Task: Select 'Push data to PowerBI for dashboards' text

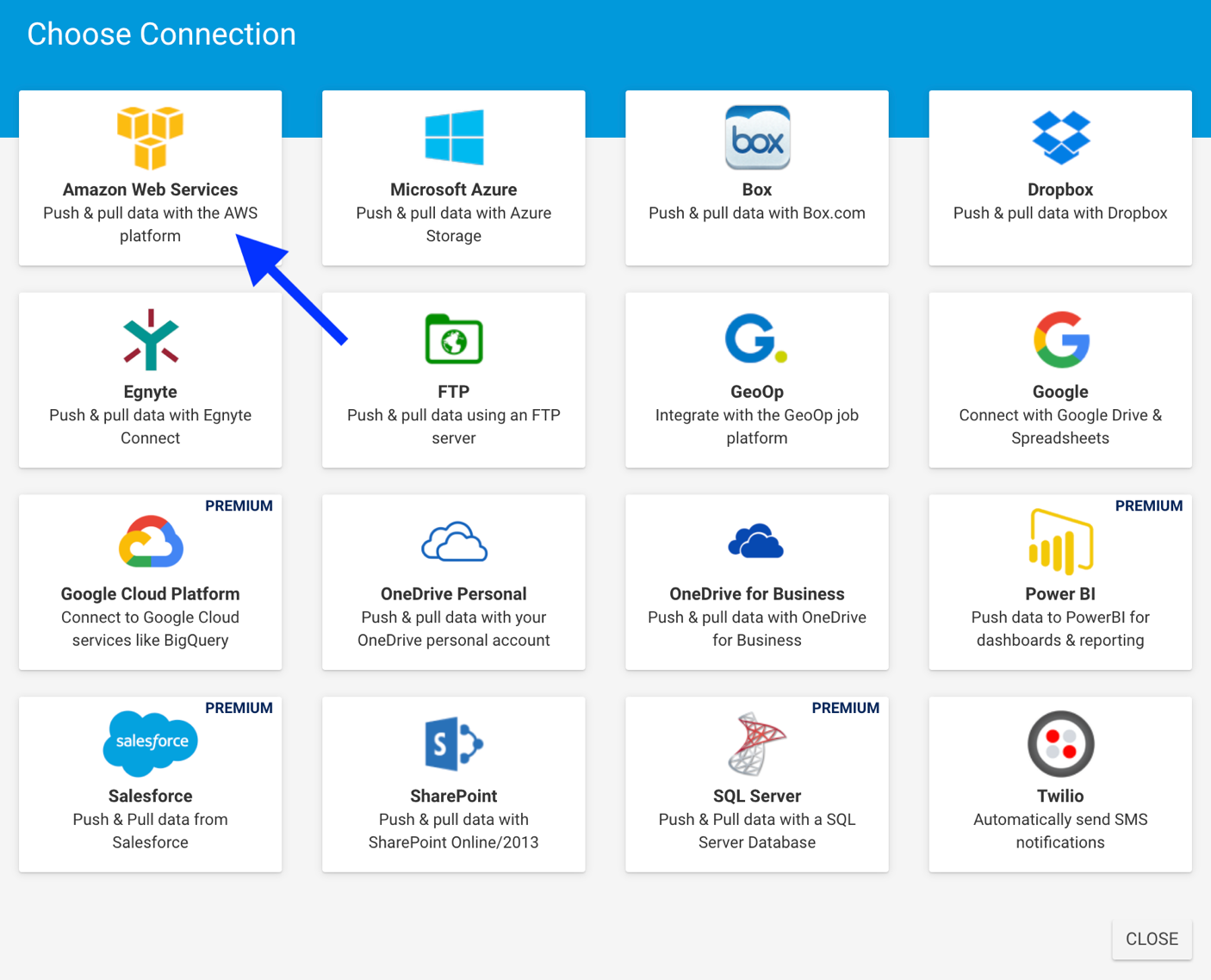Action: click(1060, 629)
